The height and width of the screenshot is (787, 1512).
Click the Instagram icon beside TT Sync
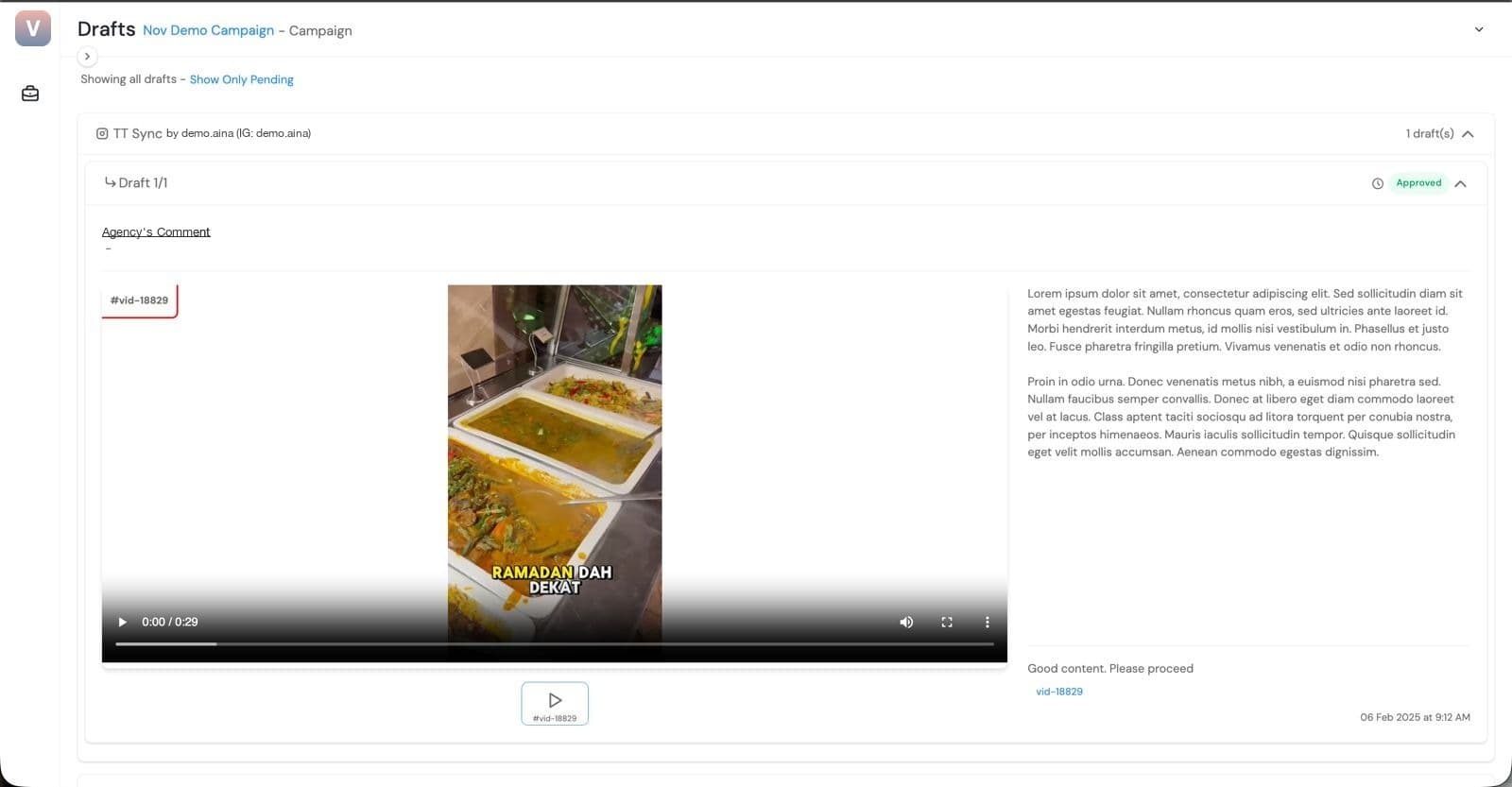(102, 133)
